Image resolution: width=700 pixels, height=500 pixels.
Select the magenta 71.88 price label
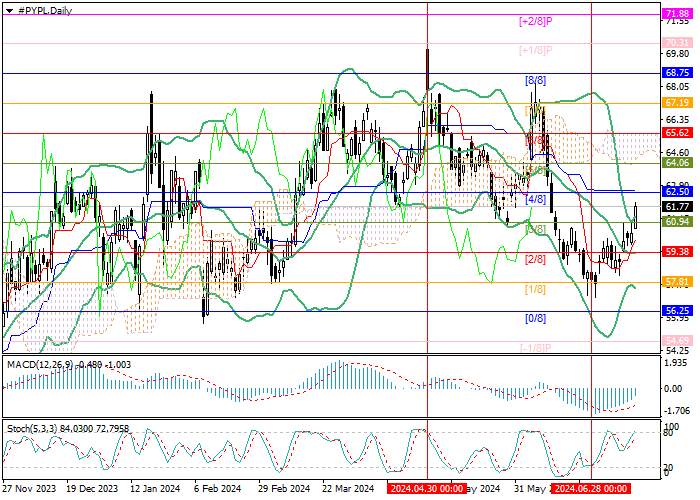pyautogui.click(x=677, y=12)
